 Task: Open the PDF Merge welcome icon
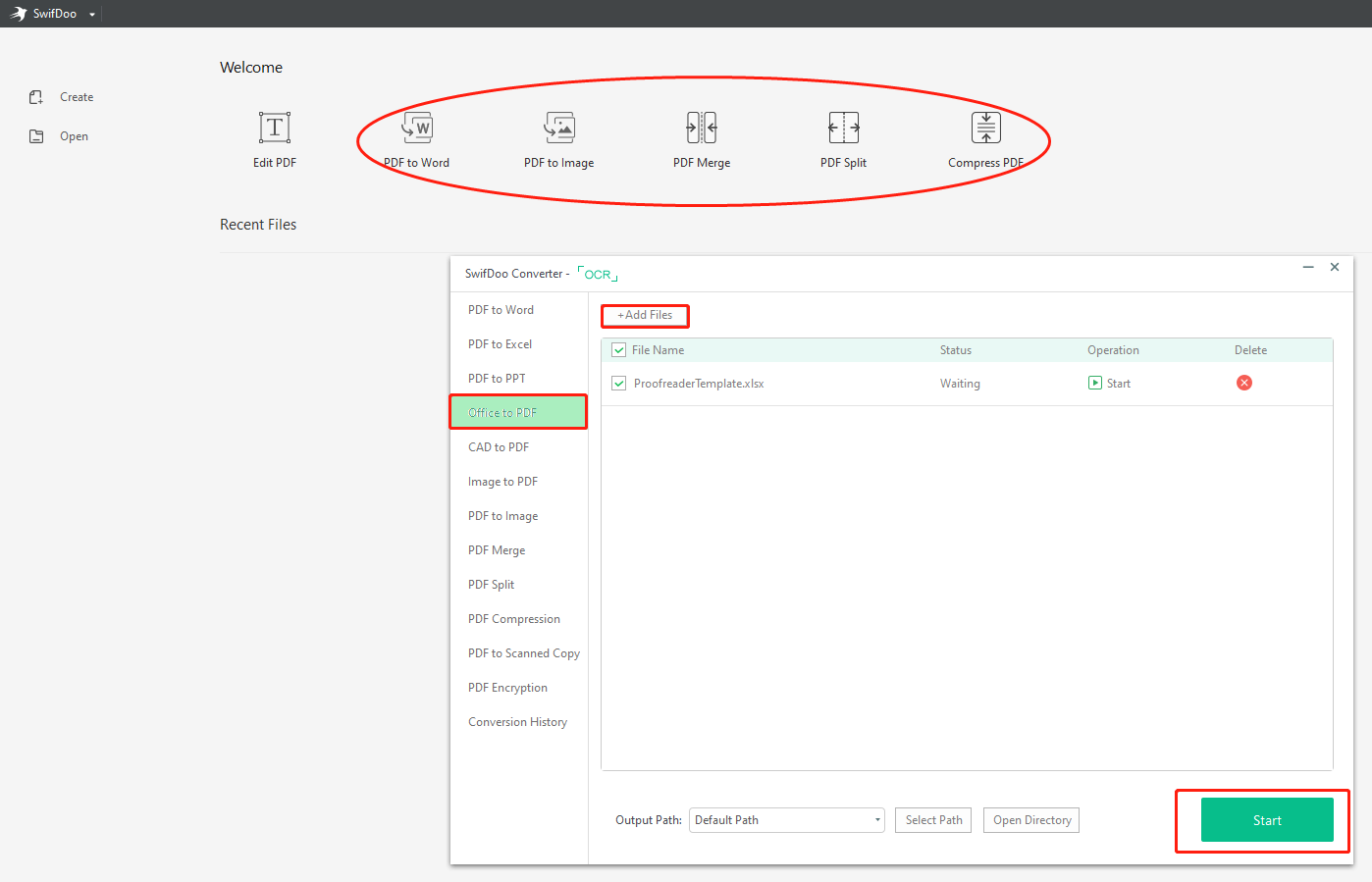coord(702,128)
